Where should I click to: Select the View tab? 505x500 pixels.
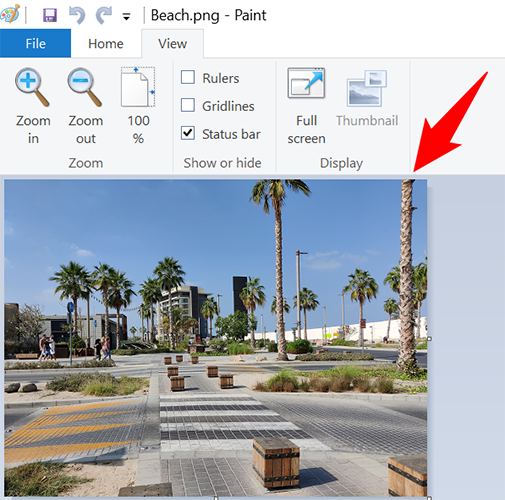tap(172, 44)
